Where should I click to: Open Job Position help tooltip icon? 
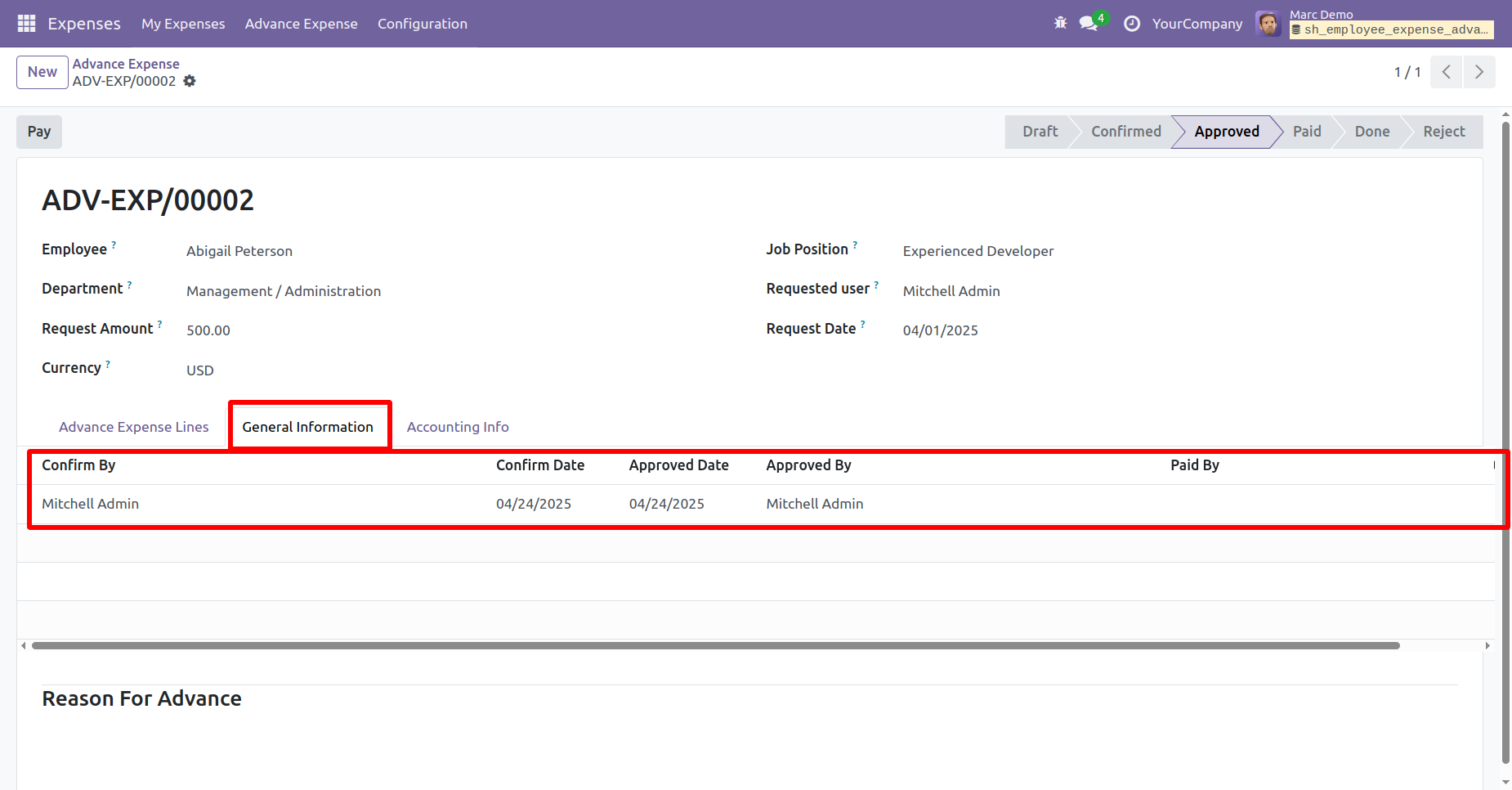(x=855, y=245)
